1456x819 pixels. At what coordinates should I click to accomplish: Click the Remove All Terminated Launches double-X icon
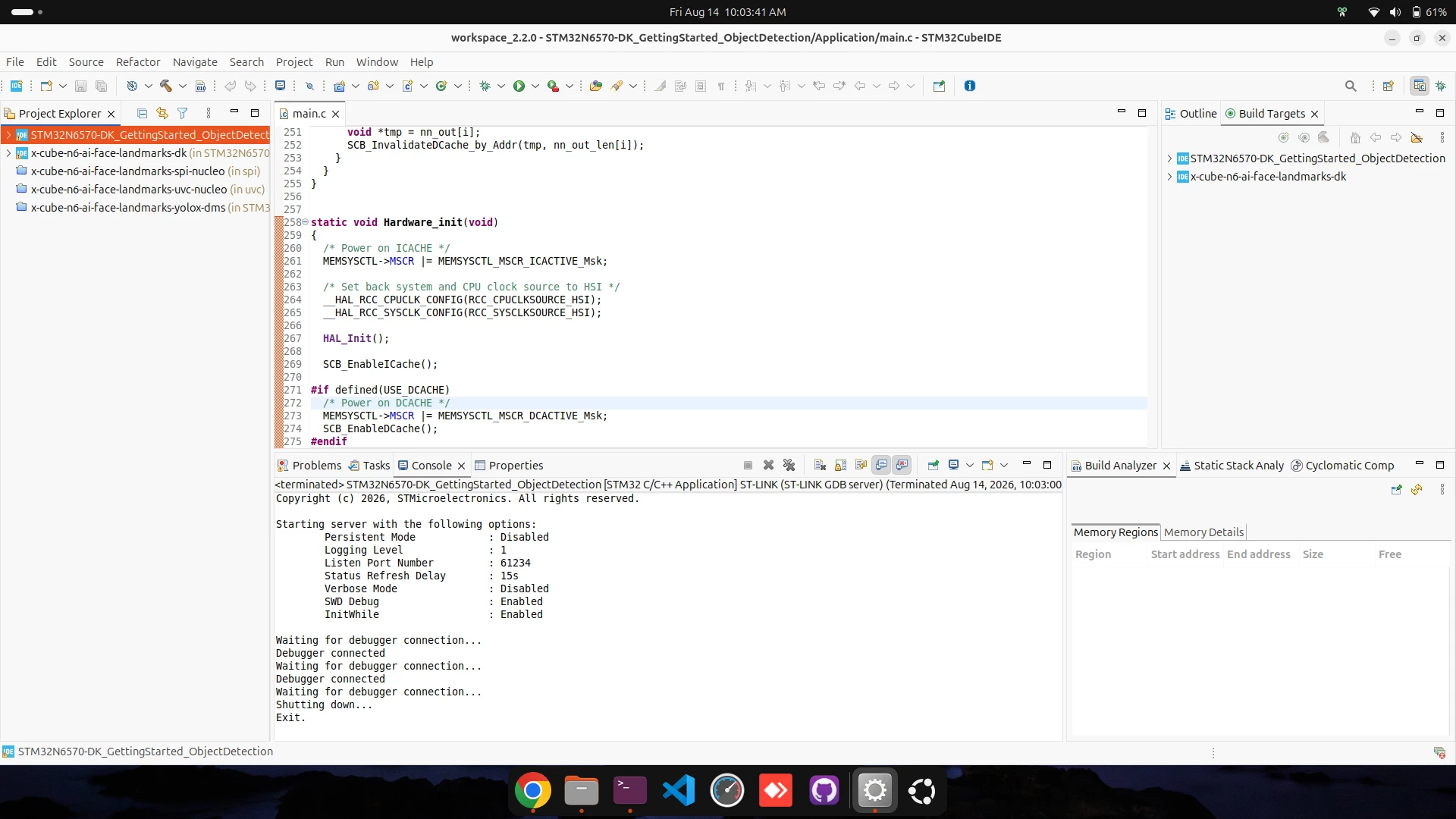789,465
